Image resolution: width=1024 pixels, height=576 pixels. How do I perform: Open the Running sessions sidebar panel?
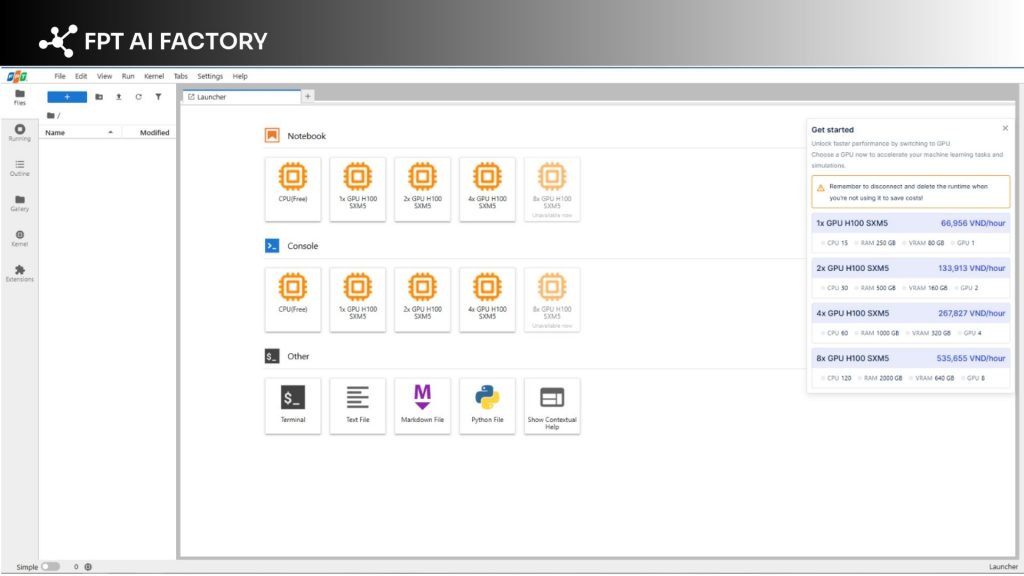(20, 133)
